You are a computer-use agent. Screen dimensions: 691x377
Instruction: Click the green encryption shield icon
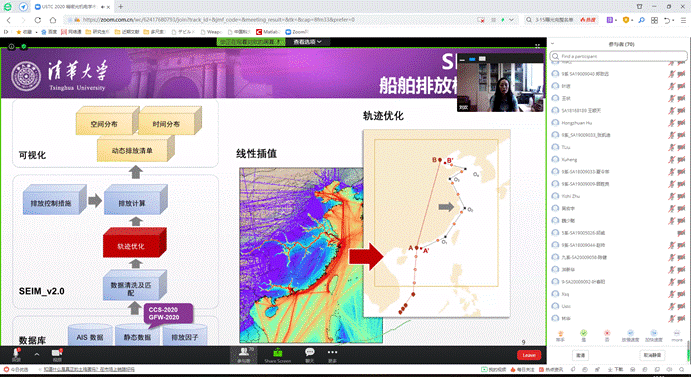(x=23, y=46)
